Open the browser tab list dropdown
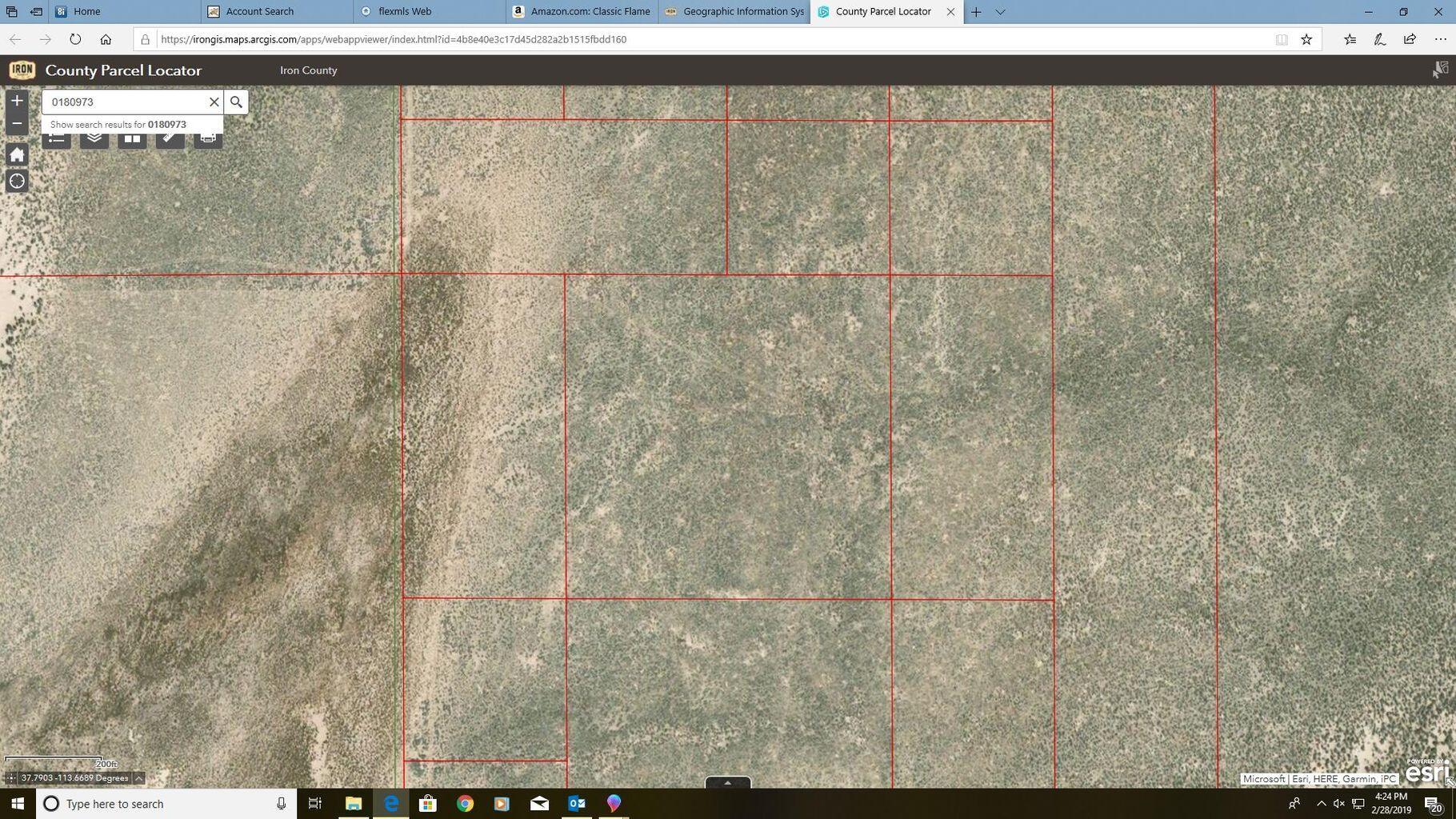Image resolution: width=1456 pixels, height=819 pixels. point(1000,12)
